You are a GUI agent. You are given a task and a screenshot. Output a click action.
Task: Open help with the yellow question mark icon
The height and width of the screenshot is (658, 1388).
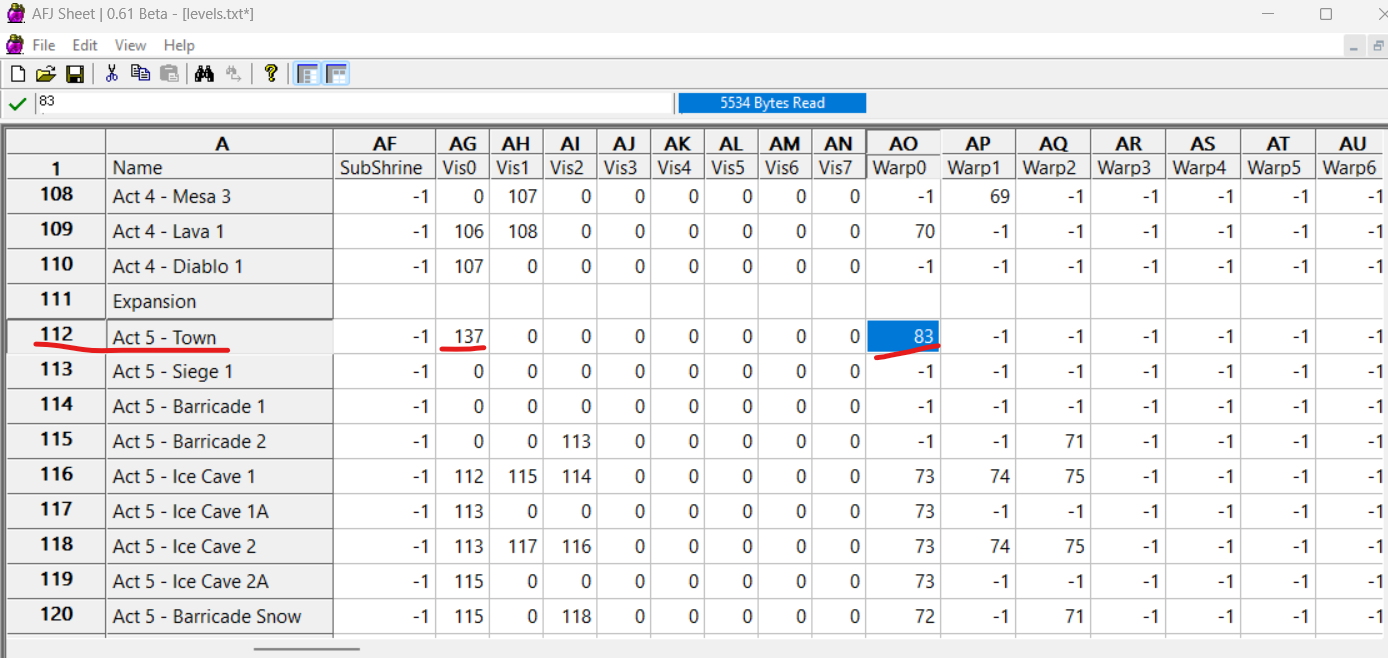pos(270,74)
